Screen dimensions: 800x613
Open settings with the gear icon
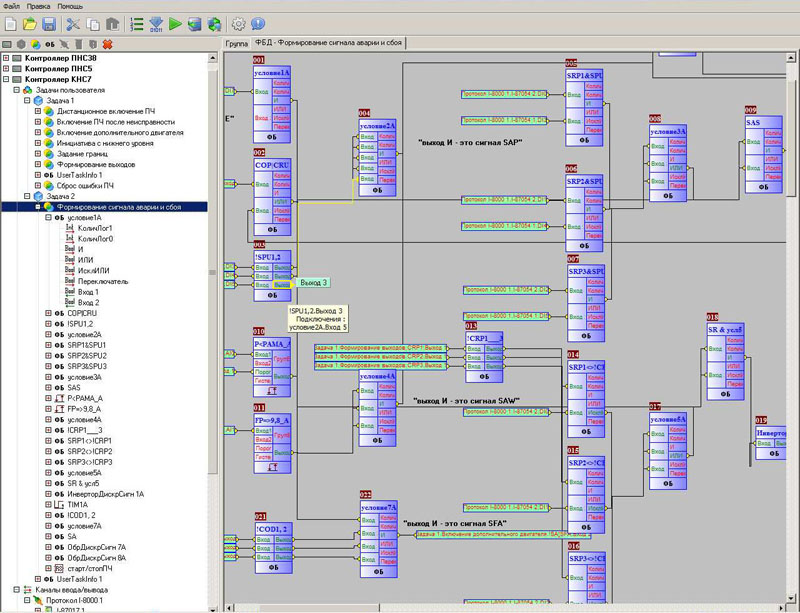click(x=238, y=24)
